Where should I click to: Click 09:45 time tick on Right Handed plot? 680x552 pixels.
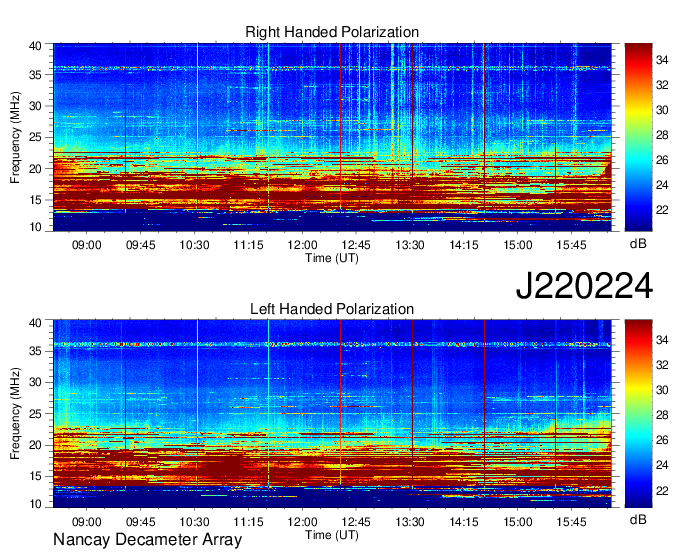(x=141, y=245)
